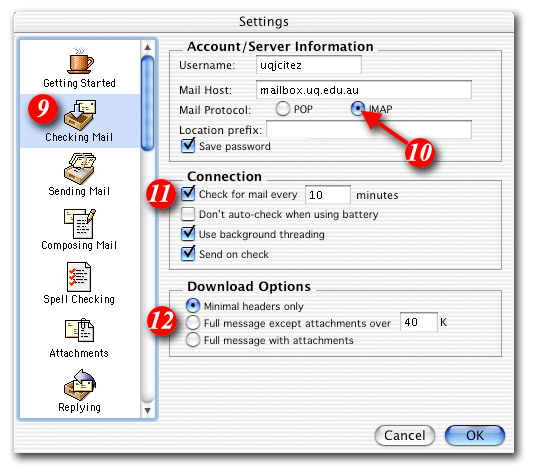Open the Composing Mail pencil icon
The image size is (535, 474).
(80, 224)
